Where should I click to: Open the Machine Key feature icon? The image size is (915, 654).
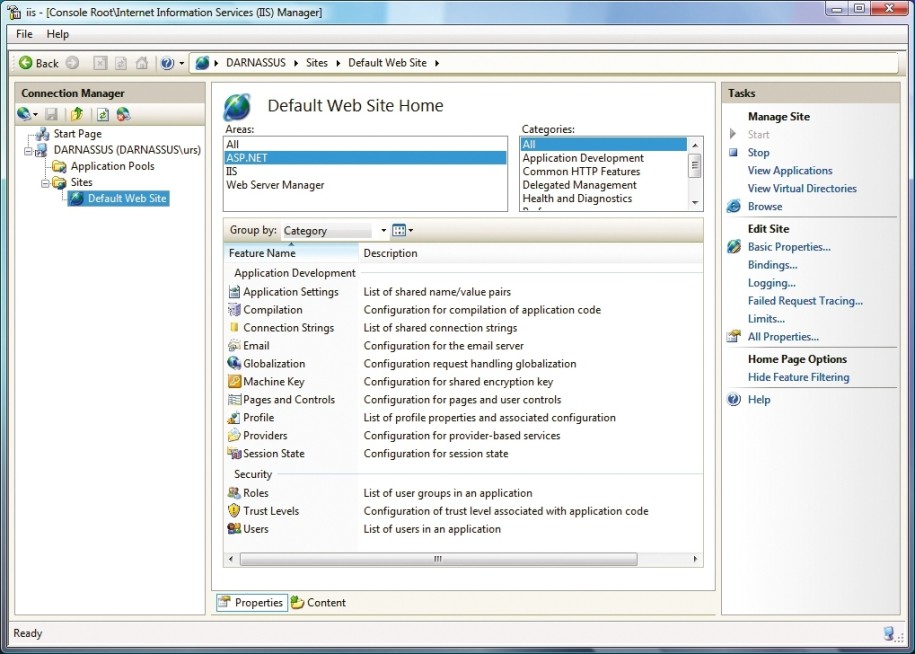tap(234, 382)
